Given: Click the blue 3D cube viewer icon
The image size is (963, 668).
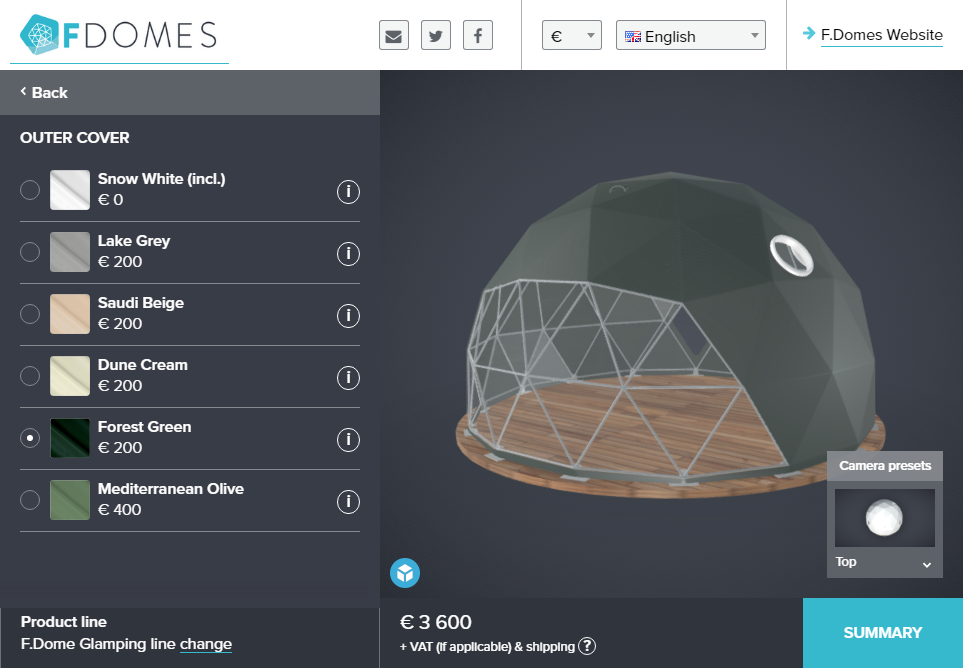Looking at the screenshot, I should click(x=405, y=573).
